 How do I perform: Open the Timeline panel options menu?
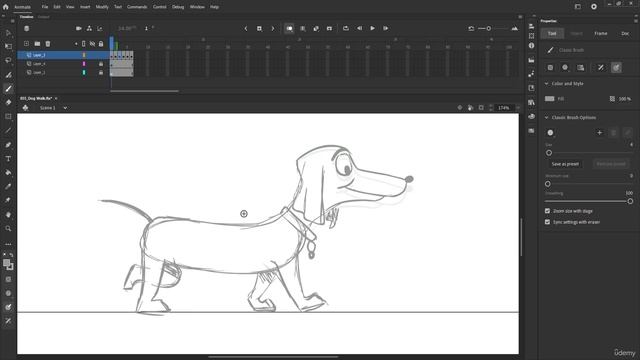click(x=520, y=17)
